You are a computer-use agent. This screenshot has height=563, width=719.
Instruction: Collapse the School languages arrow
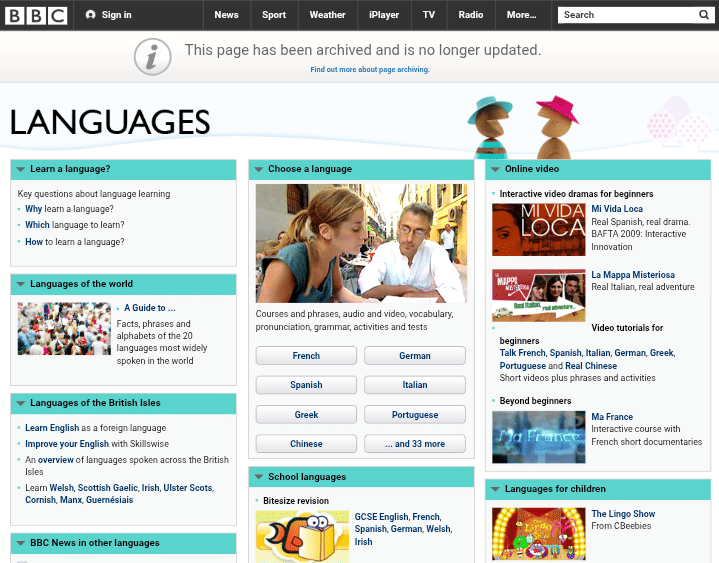point(259,477)
